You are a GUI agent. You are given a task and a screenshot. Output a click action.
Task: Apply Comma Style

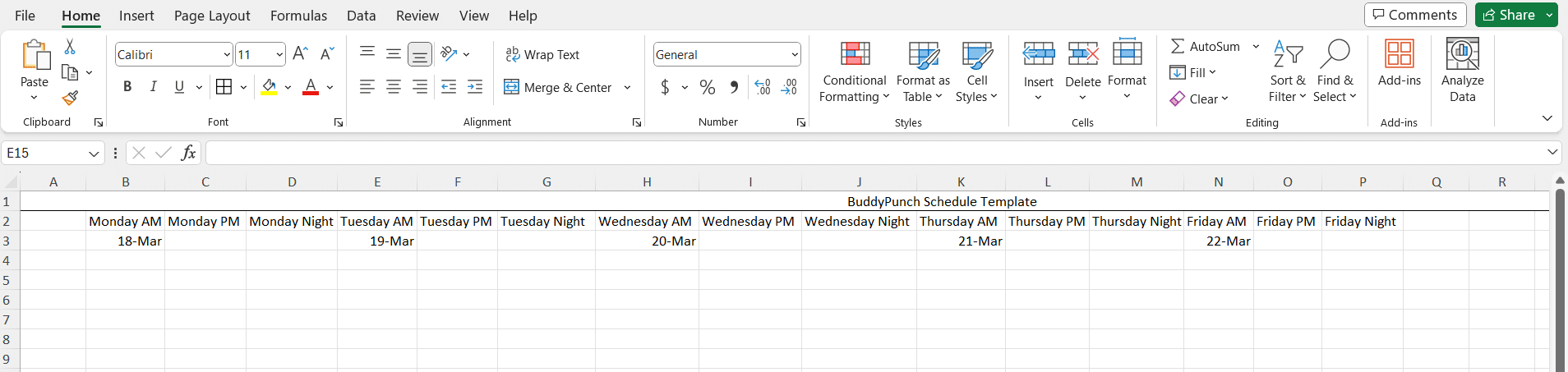tap(734, 87)
